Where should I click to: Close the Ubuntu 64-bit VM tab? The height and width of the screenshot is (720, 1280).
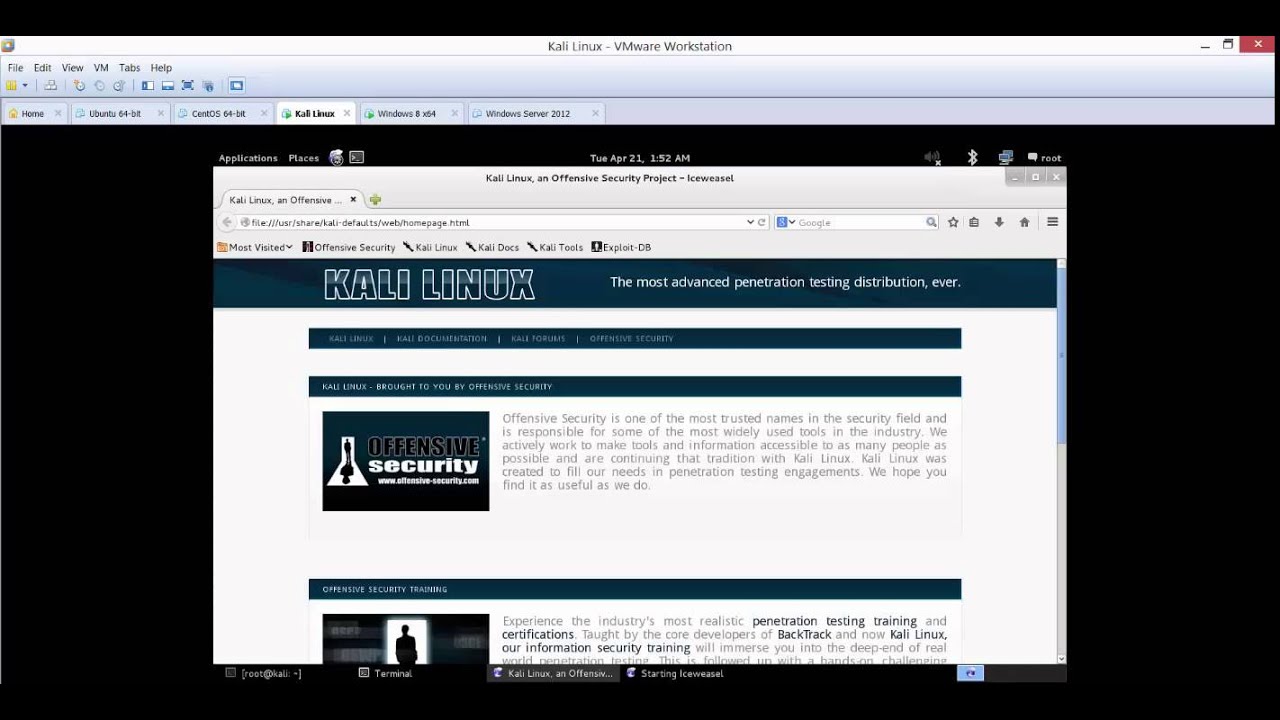(160, 114)
